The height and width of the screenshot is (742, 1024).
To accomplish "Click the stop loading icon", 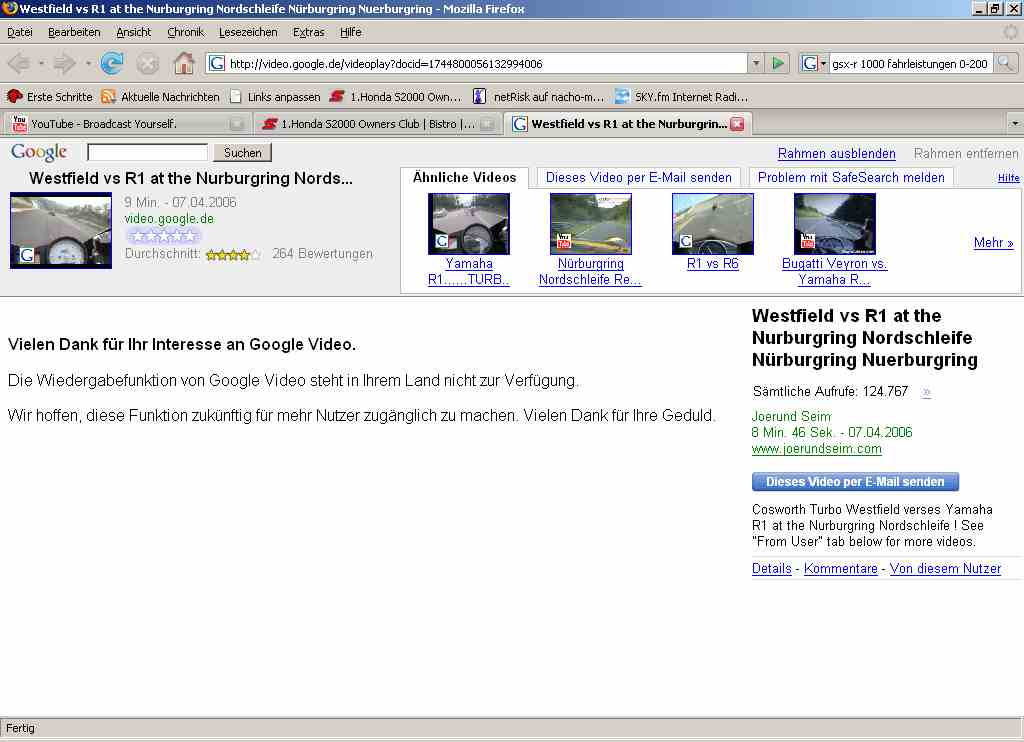I will (x=148, y=64).
